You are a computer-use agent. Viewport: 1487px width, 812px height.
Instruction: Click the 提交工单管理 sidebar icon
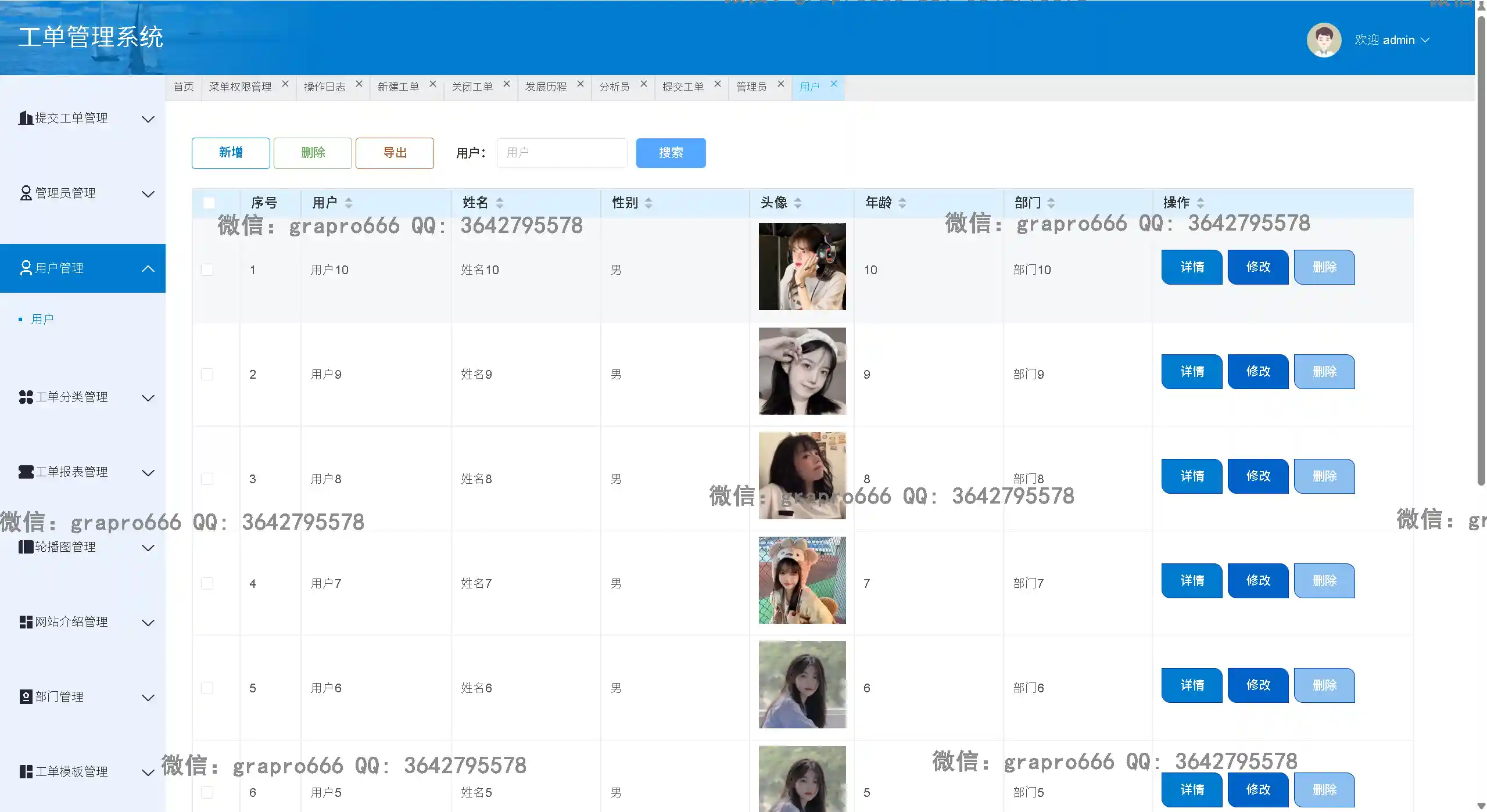[26, 118]
